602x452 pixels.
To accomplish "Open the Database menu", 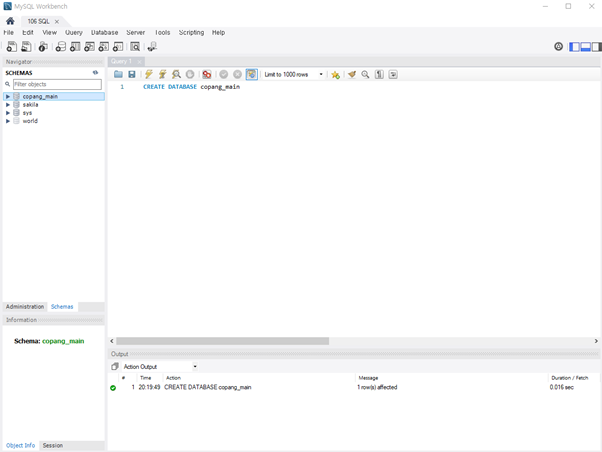I will (104, 33).
